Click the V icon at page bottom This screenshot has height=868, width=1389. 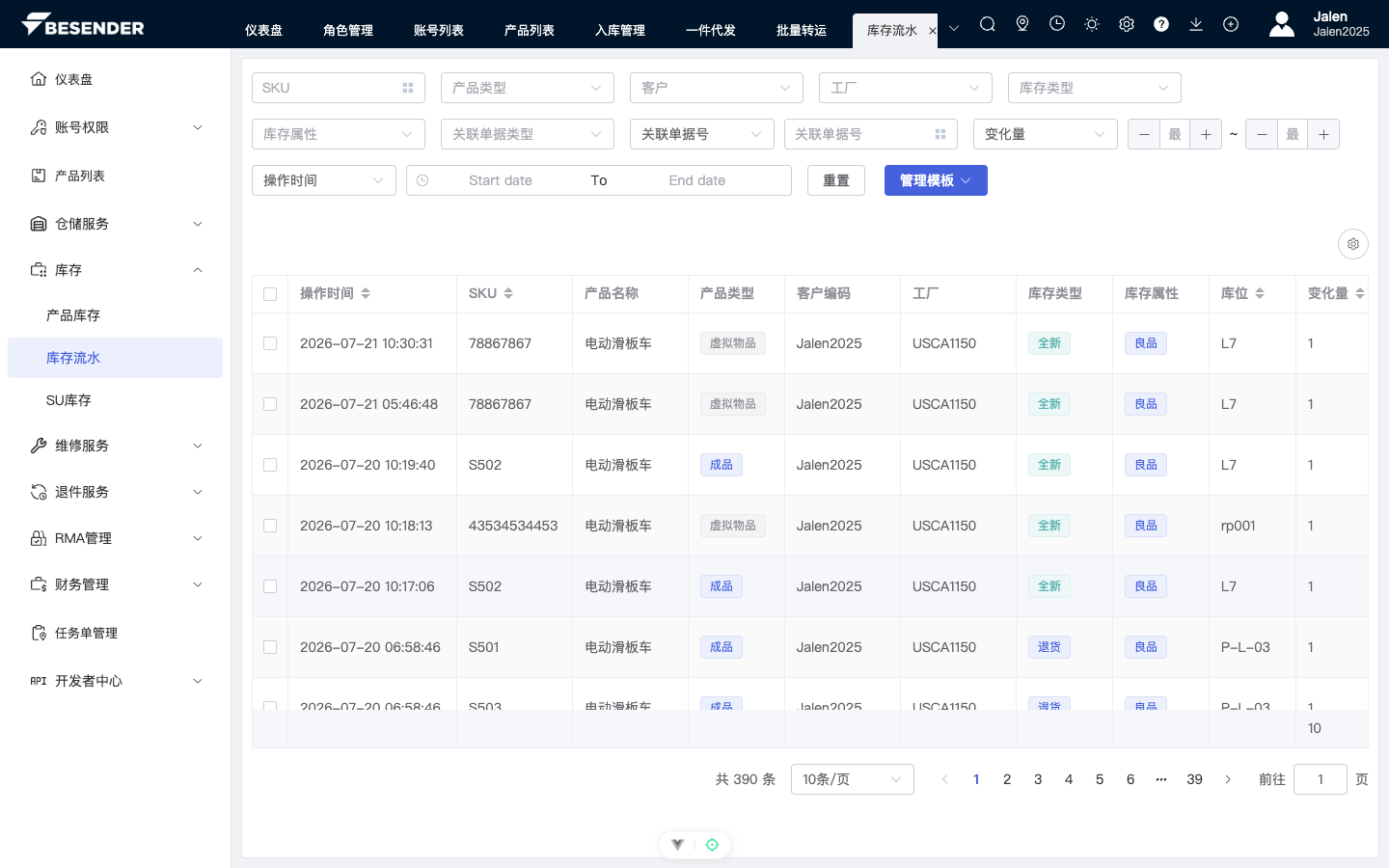pos(678,845)
